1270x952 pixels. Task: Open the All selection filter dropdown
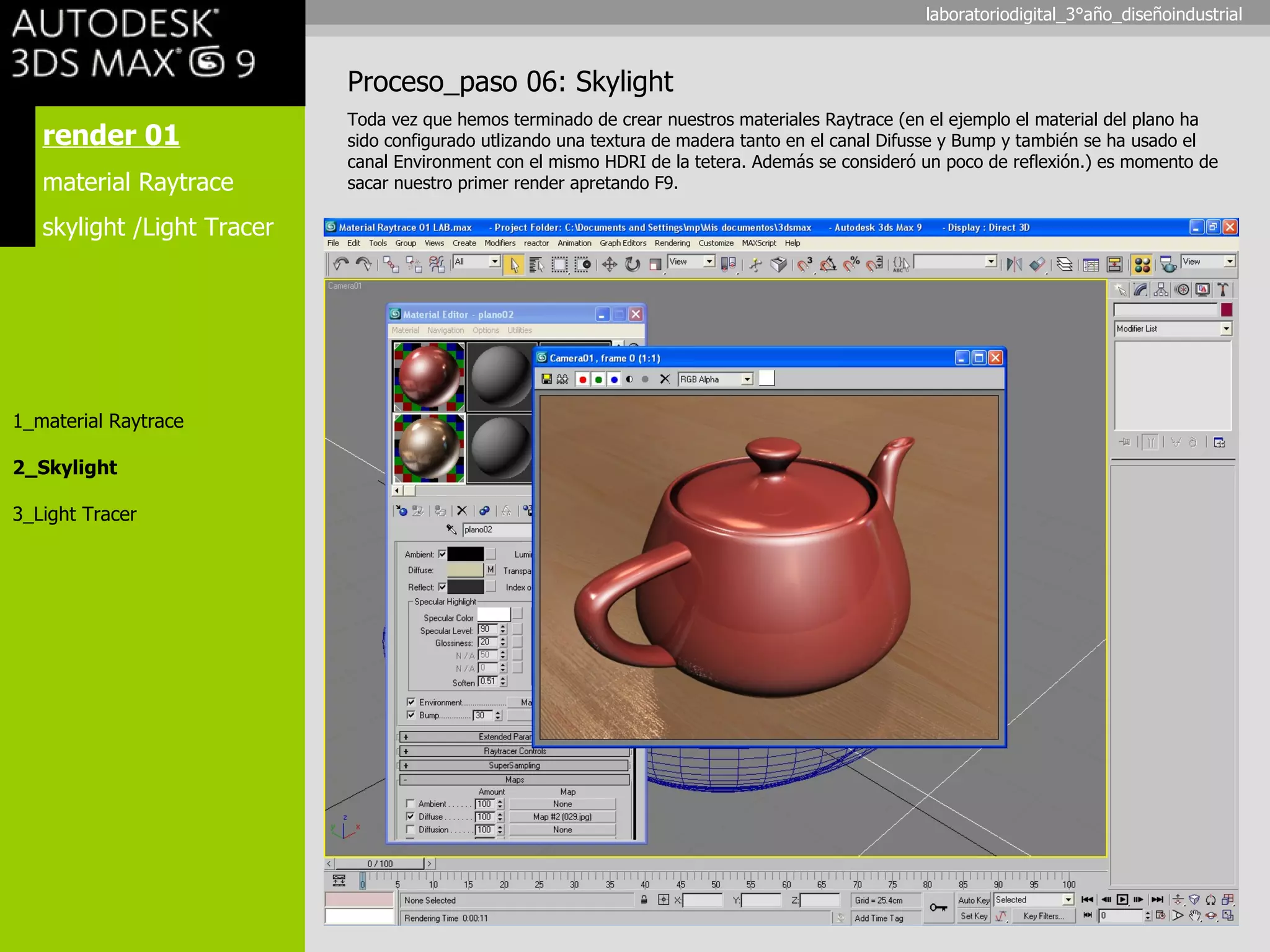476,262
